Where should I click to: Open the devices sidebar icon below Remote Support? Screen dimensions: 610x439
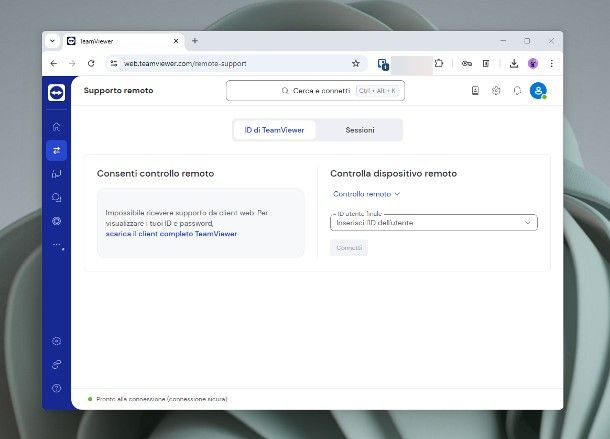[x=56, y=174]
